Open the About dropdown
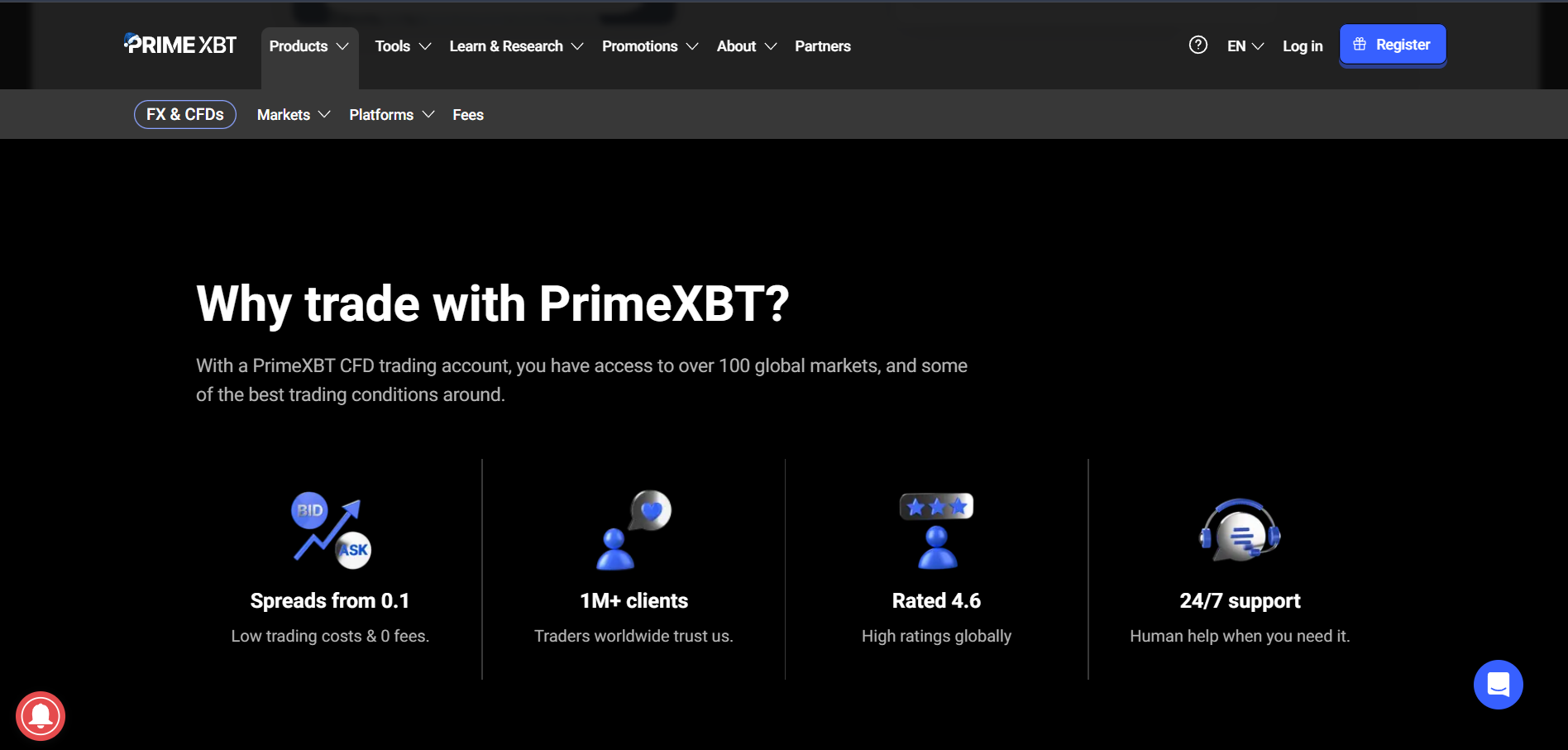 746,46
